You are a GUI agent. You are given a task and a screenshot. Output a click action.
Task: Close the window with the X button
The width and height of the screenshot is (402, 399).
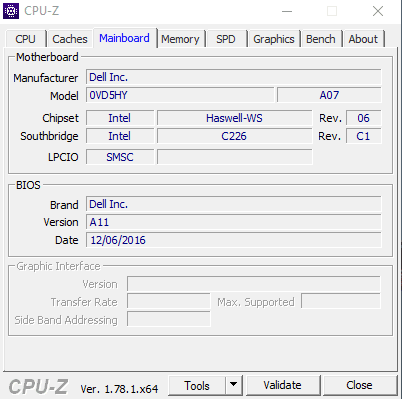coord(378,11)
